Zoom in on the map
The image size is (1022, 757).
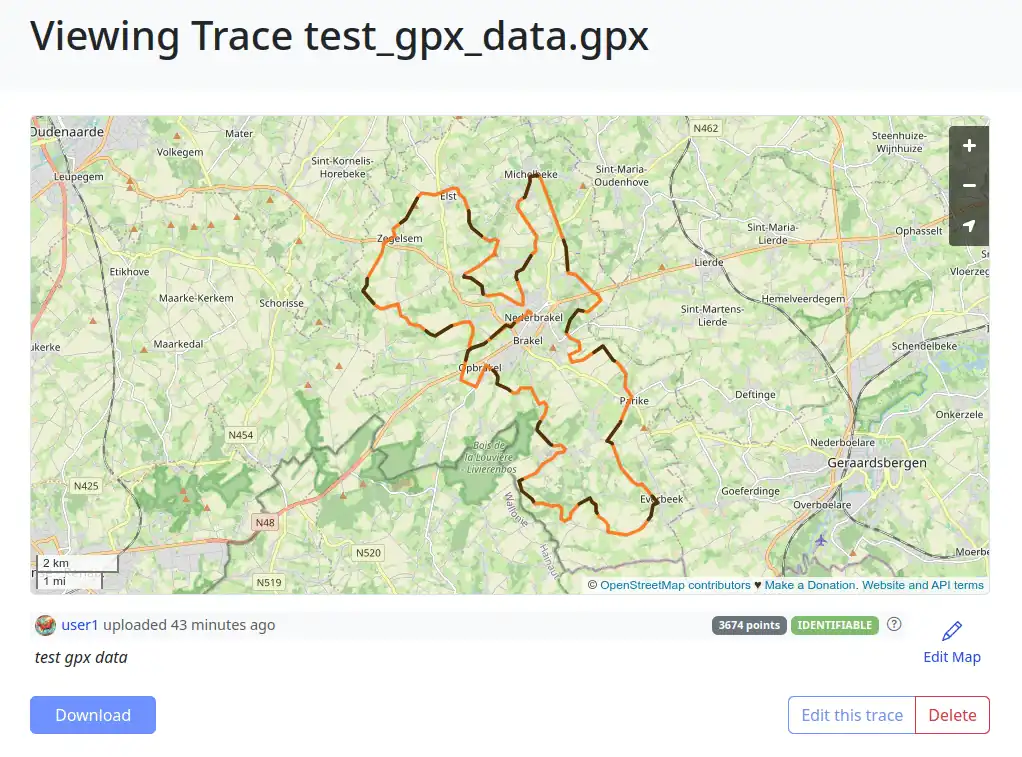[x=968, y=146]
